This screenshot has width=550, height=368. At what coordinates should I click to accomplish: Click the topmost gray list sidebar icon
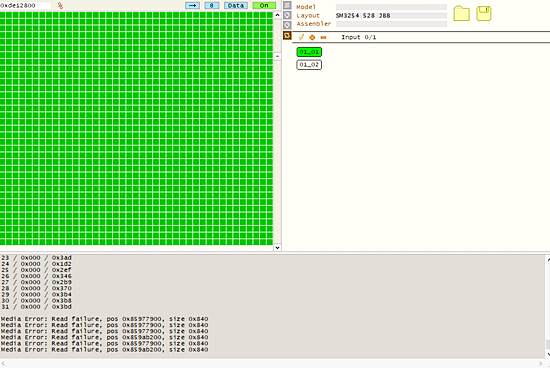click(287, 6)
